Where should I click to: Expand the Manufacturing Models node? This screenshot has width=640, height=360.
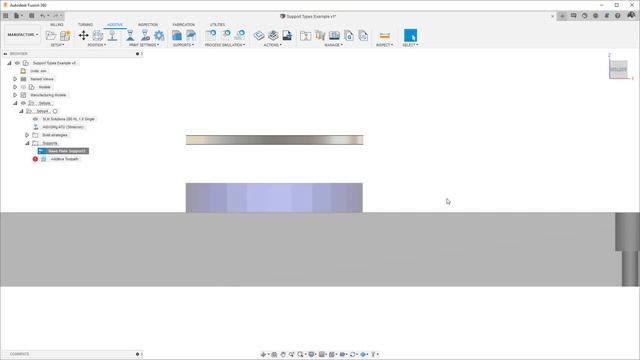pos(15,95)
